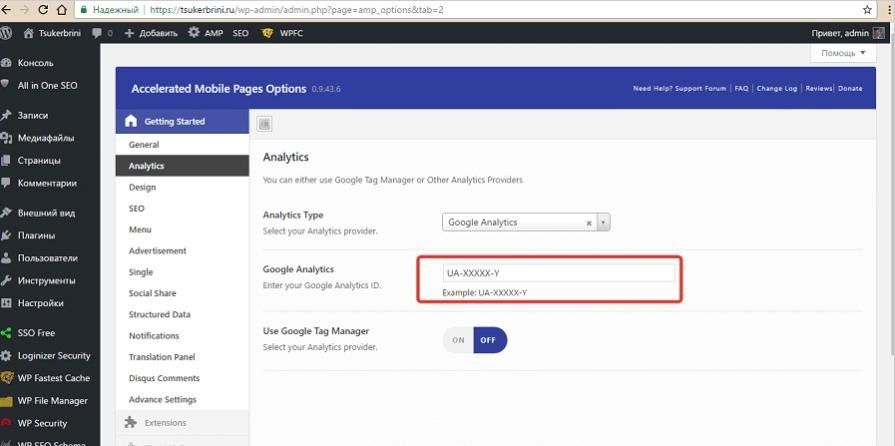
Task: Open the Need Help? Support Forum link
Action: tap(679, 89)
